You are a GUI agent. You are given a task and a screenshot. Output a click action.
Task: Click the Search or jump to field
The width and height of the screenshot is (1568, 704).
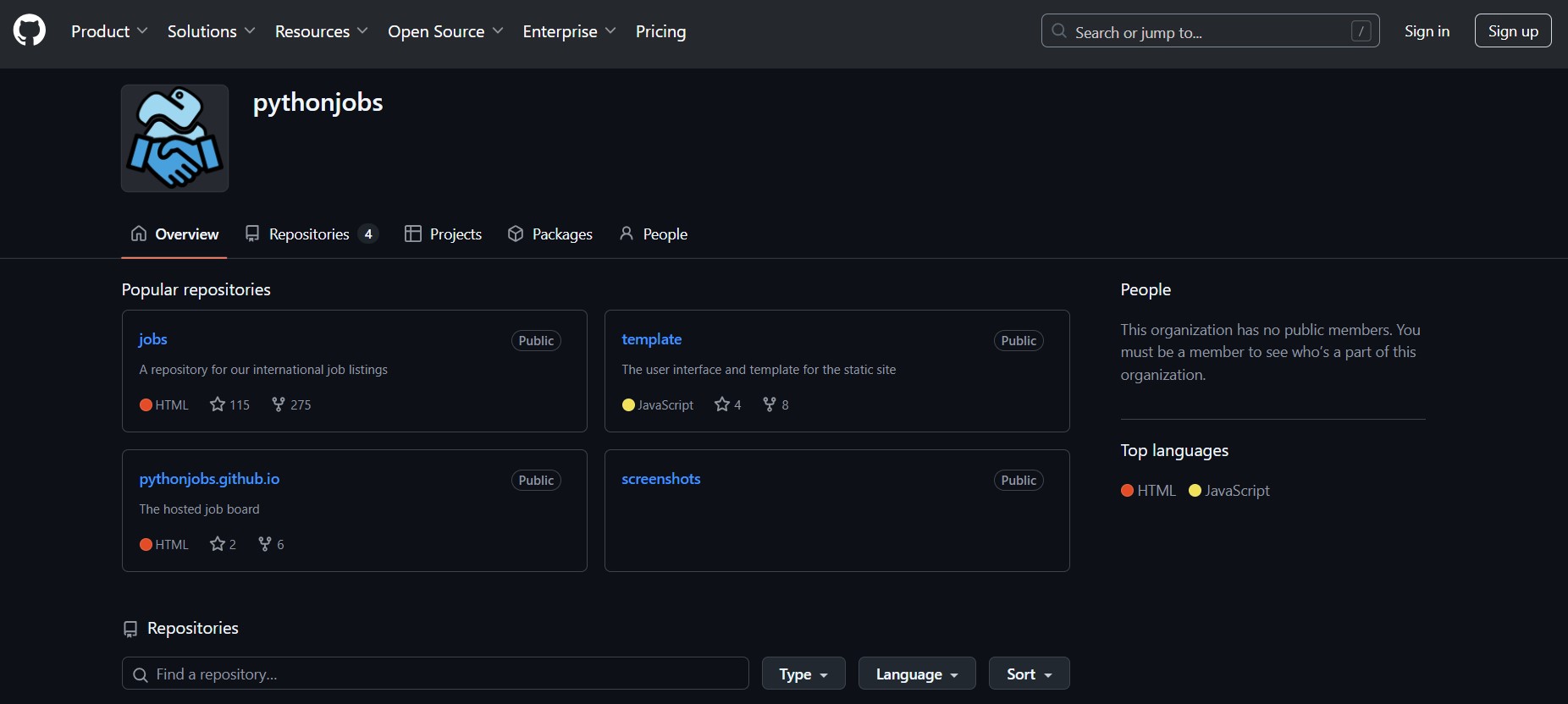(1211, 31)
